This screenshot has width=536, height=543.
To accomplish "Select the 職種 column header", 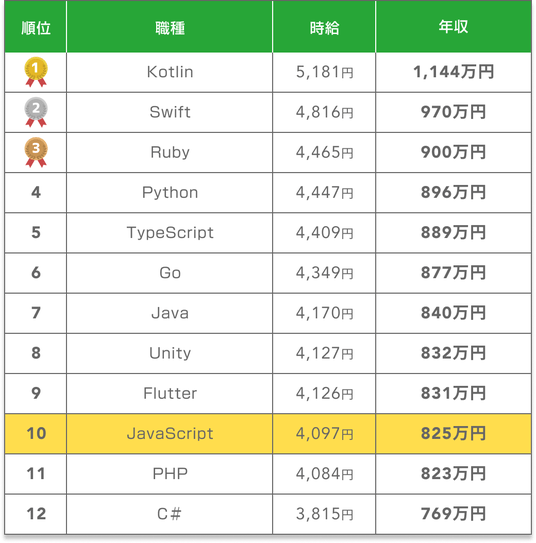I will pyautogui.click(x=170, y=27).
